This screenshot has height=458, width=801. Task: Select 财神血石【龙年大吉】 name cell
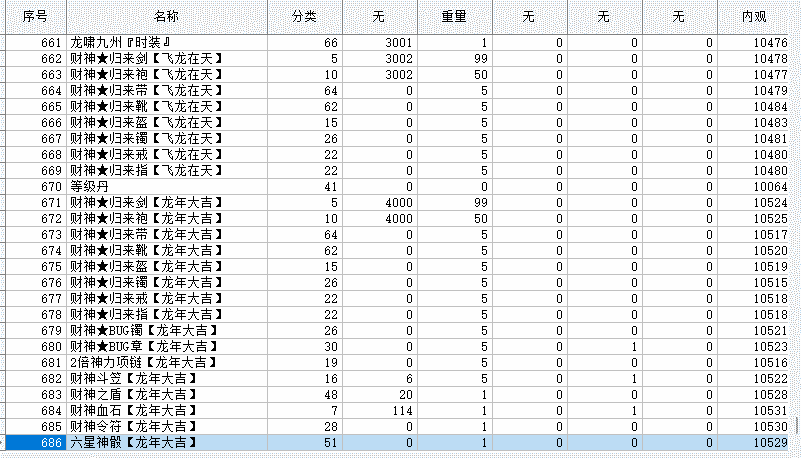click(167, 411)
